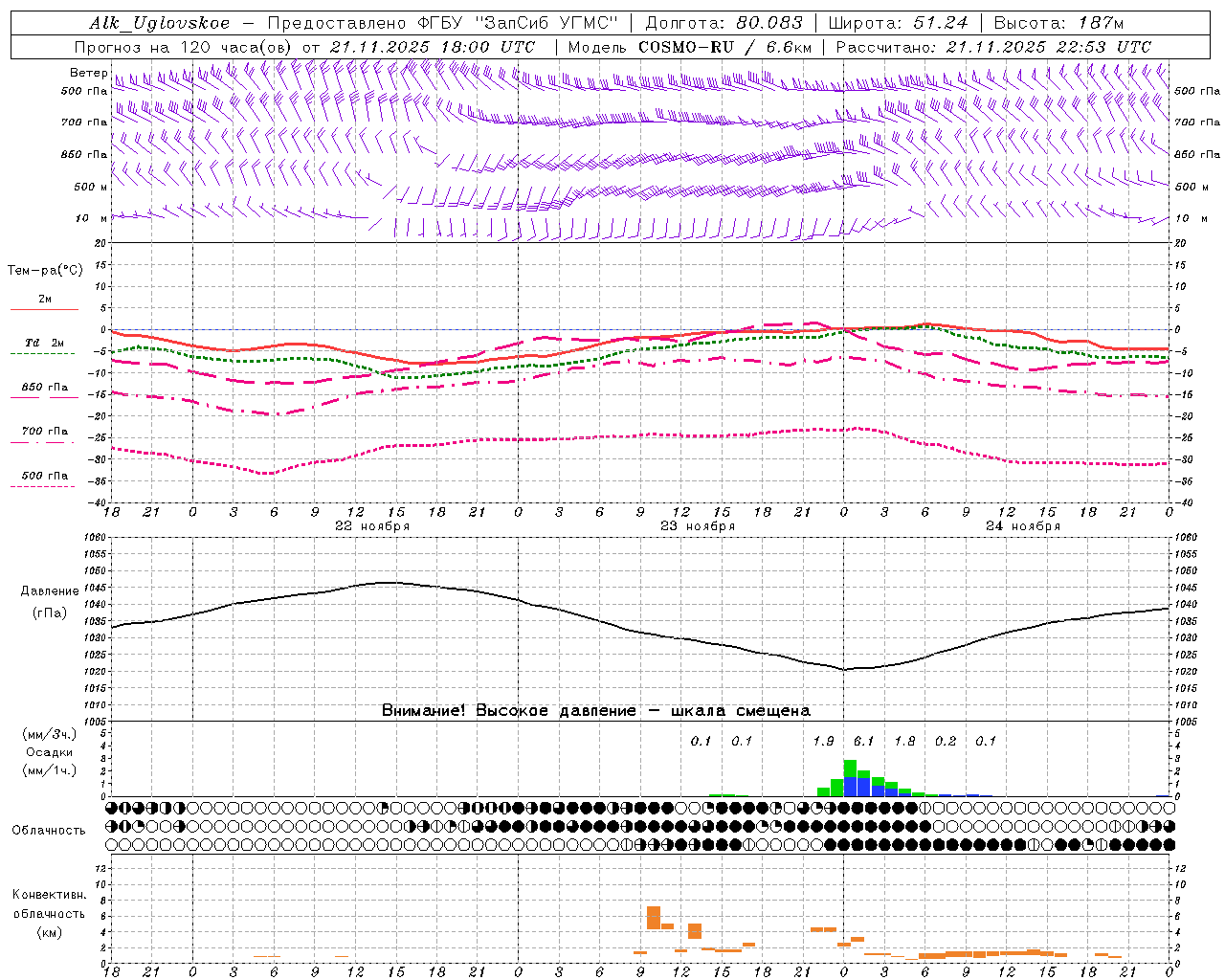Screen dimensions: 1225x980
Task: Click the (мм/3ч.) precipitation unit label
Action: coord(50,734)
